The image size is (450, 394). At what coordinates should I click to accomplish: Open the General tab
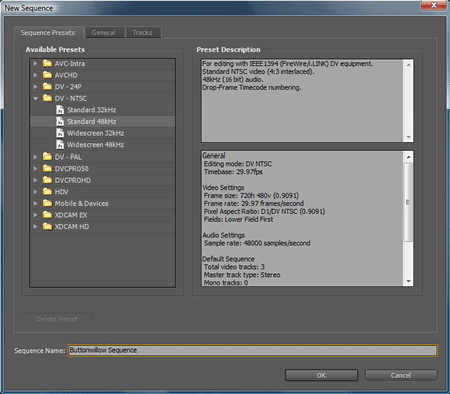[104, 33]
